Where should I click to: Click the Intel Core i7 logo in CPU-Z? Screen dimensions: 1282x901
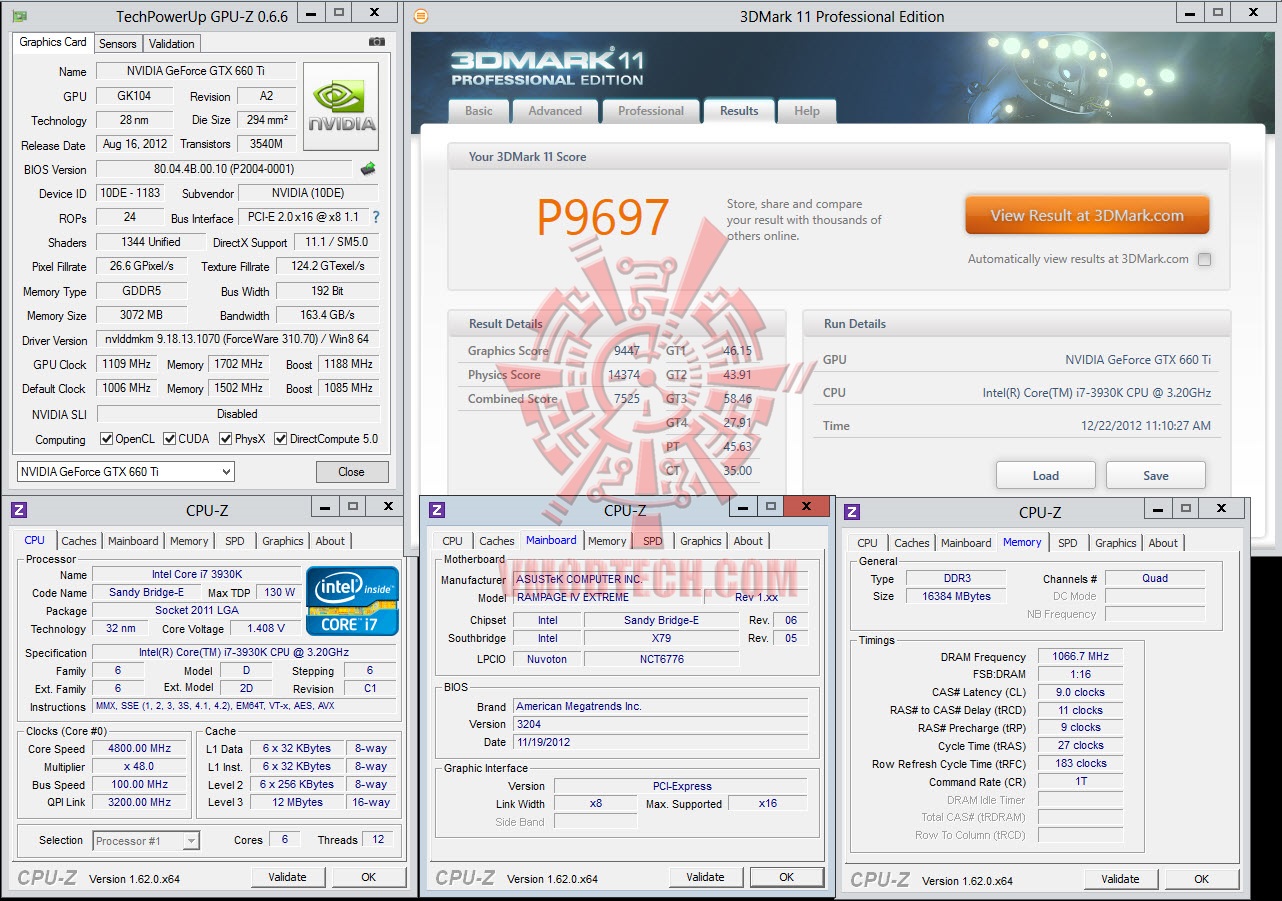(x=353, y=601)
